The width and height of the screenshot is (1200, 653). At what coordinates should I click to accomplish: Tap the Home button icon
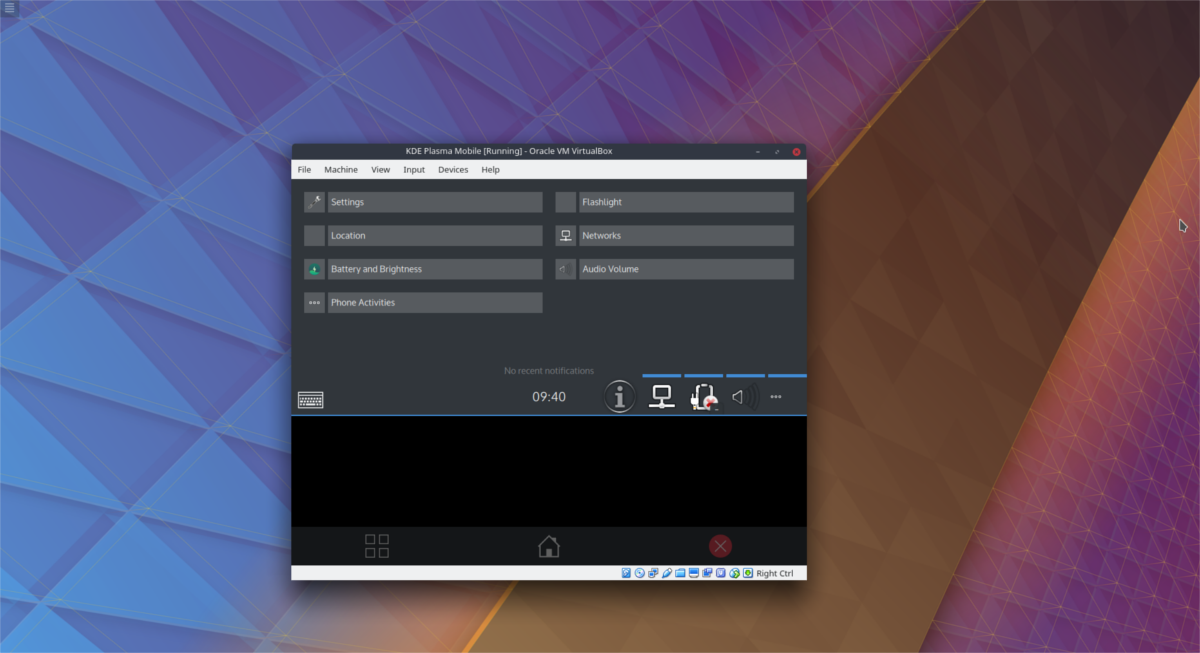coord(549,546)
